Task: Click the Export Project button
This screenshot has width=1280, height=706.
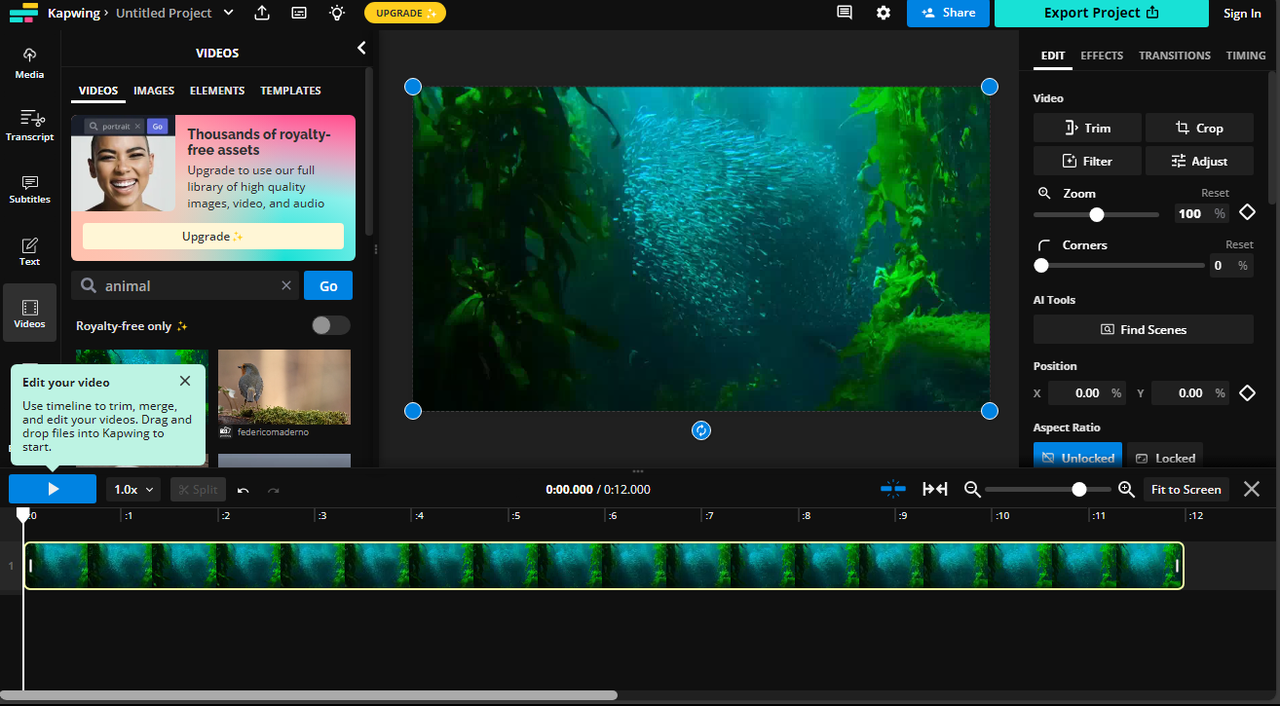Action: 1101,13
